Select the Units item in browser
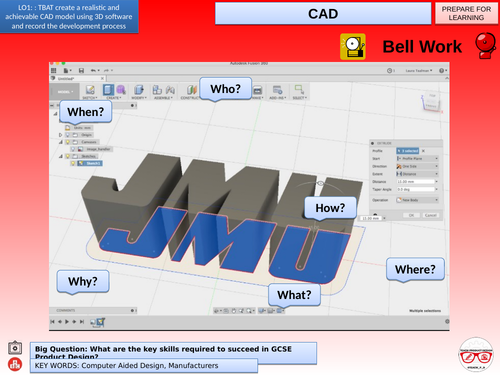 pyautogui.click(x=79, y=128)
